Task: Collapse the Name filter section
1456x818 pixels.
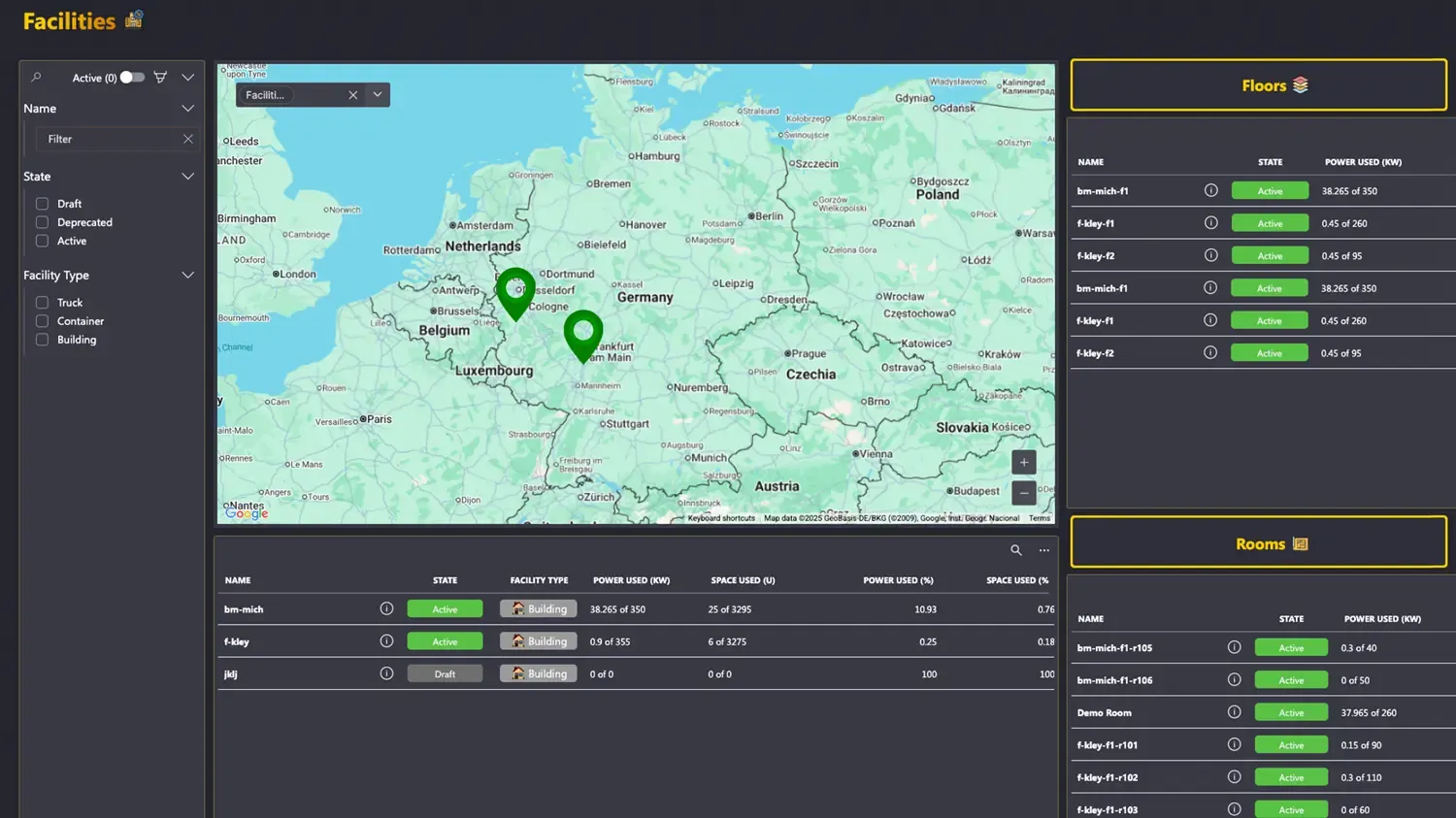Action: 187,109
